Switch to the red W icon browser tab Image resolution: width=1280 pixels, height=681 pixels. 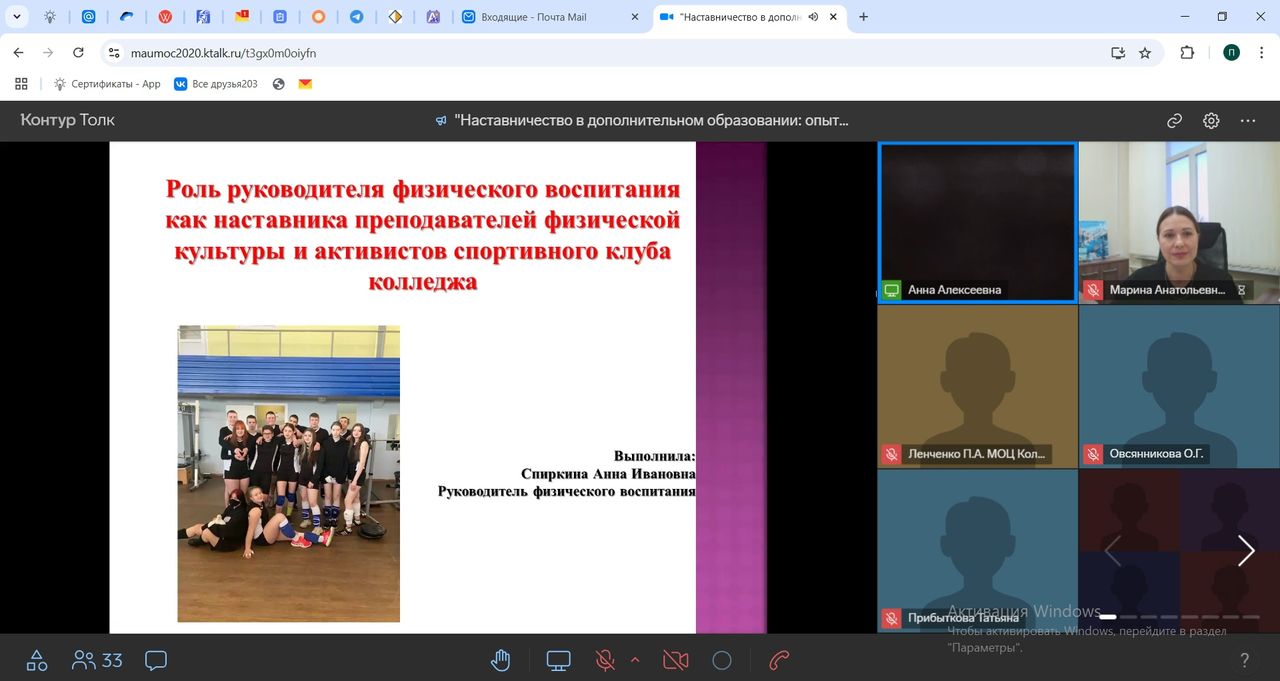point(165,17)
